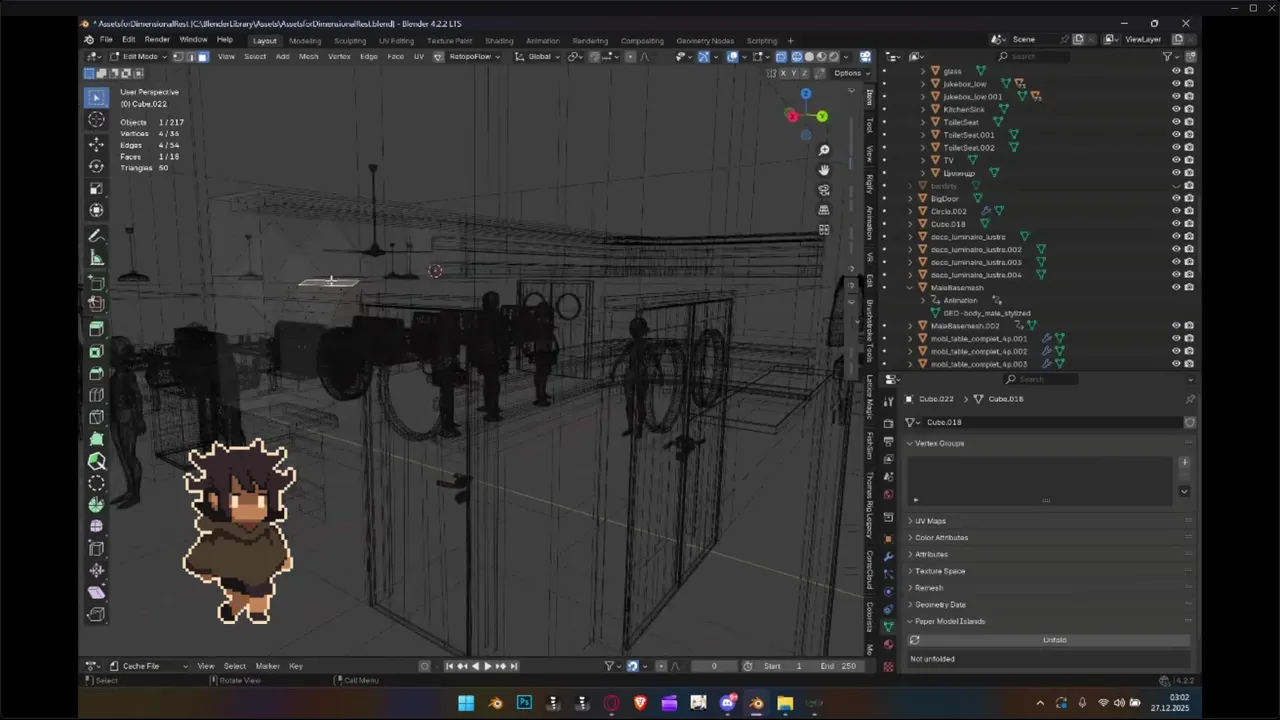Open the Mesh menu in viewport header
Viewport: 1280px width, 720px height.
(x=309, y=57)
